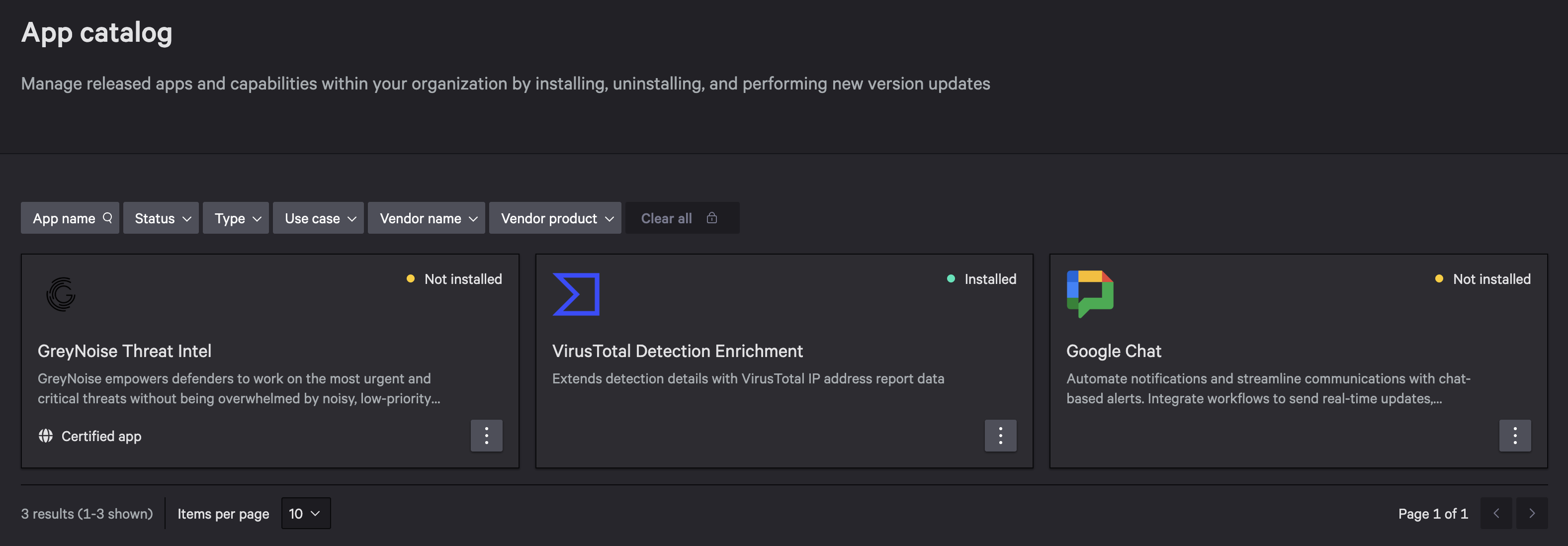Click the Google Chat logo icon

(x=1090, y=293)
